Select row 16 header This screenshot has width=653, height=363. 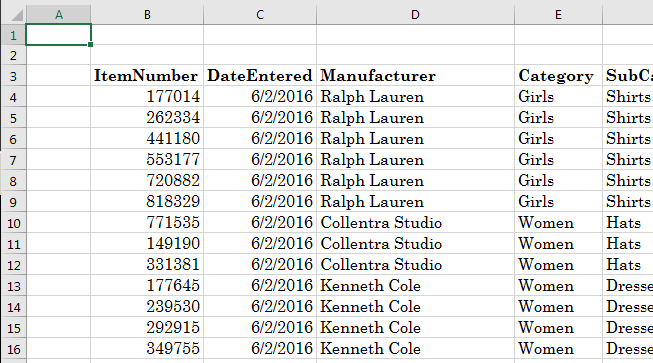click(x=13, y=348)
